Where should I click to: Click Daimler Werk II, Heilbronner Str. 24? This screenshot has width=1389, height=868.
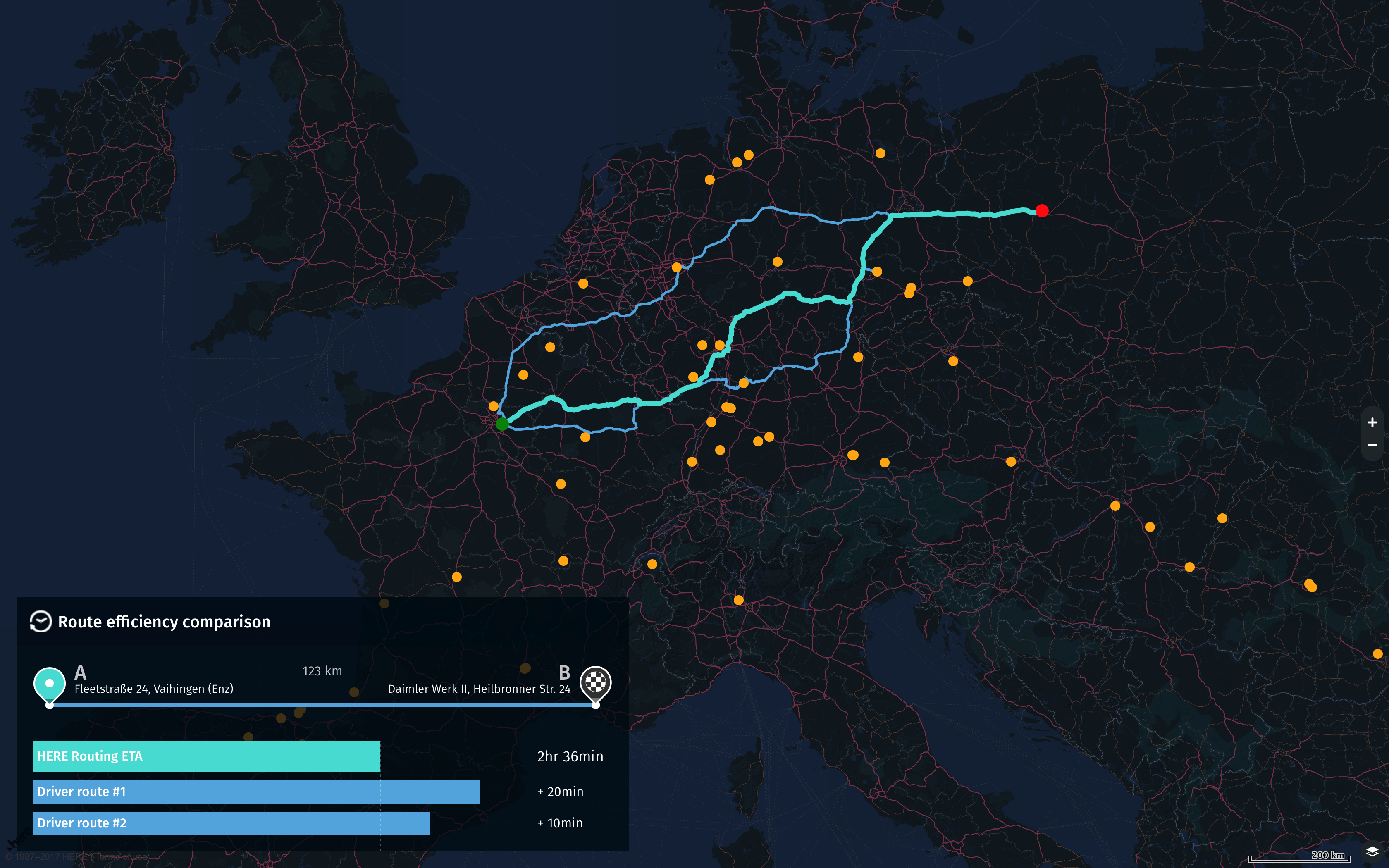479,689
